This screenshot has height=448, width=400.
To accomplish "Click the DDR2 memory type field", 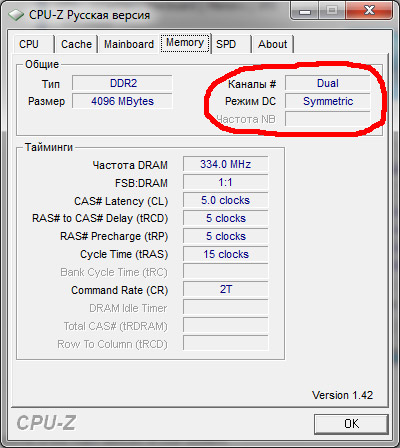I will [x=122, y=83].
